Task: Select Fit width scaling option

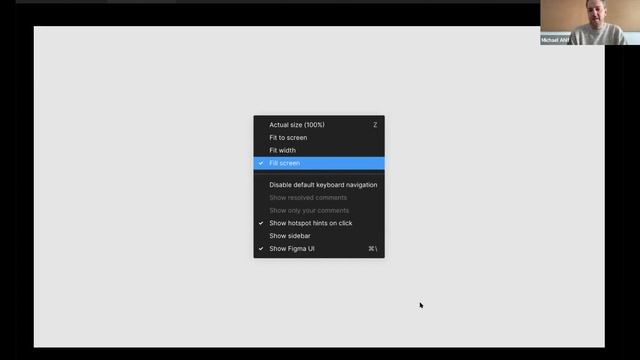Action: tap(319, 150)
